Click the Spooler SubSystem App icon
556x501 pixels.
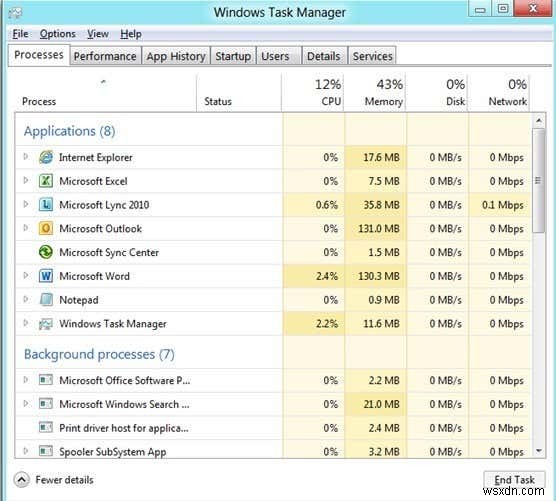tap(46, 451)
